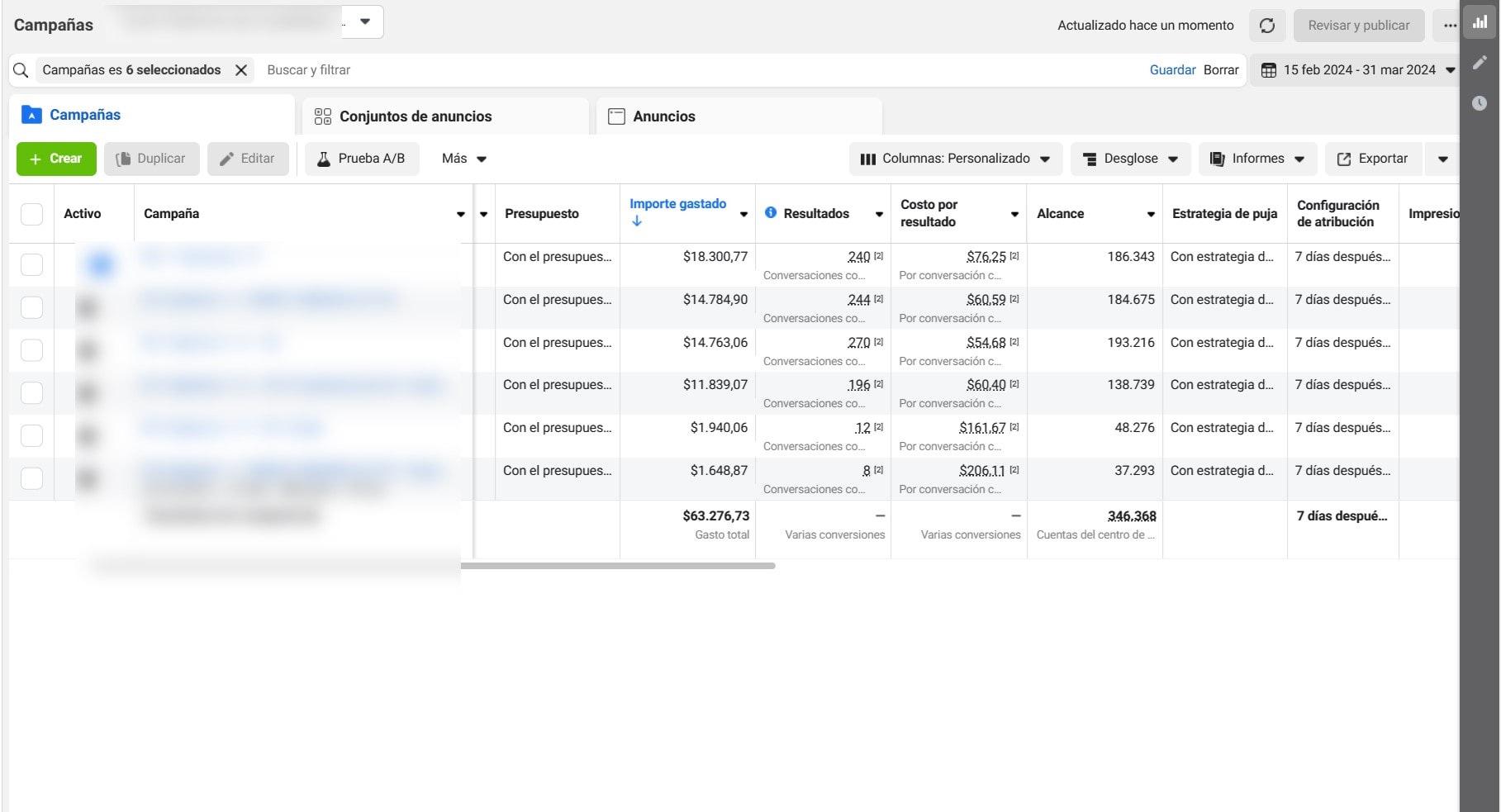Click the three-dot more options icon

1450,26
